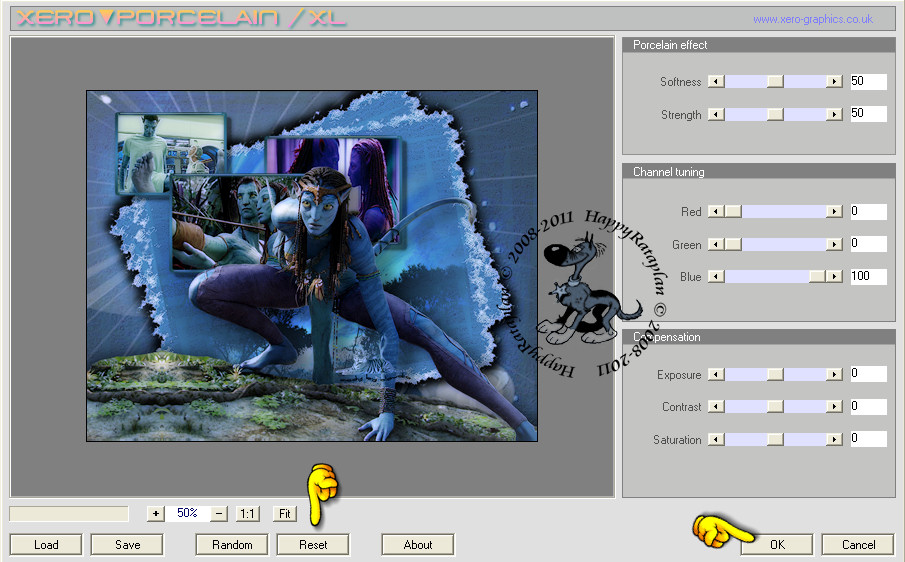Click the Softness slider left arrow
Image resolution: width=905 pixels, height=562 pixels.
tap(716, 81)
